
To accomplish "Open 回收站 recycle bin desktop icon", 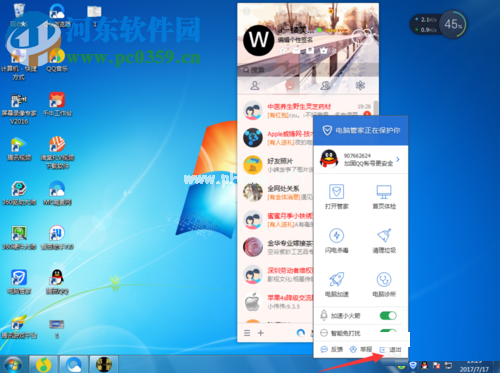I will 19,15.
